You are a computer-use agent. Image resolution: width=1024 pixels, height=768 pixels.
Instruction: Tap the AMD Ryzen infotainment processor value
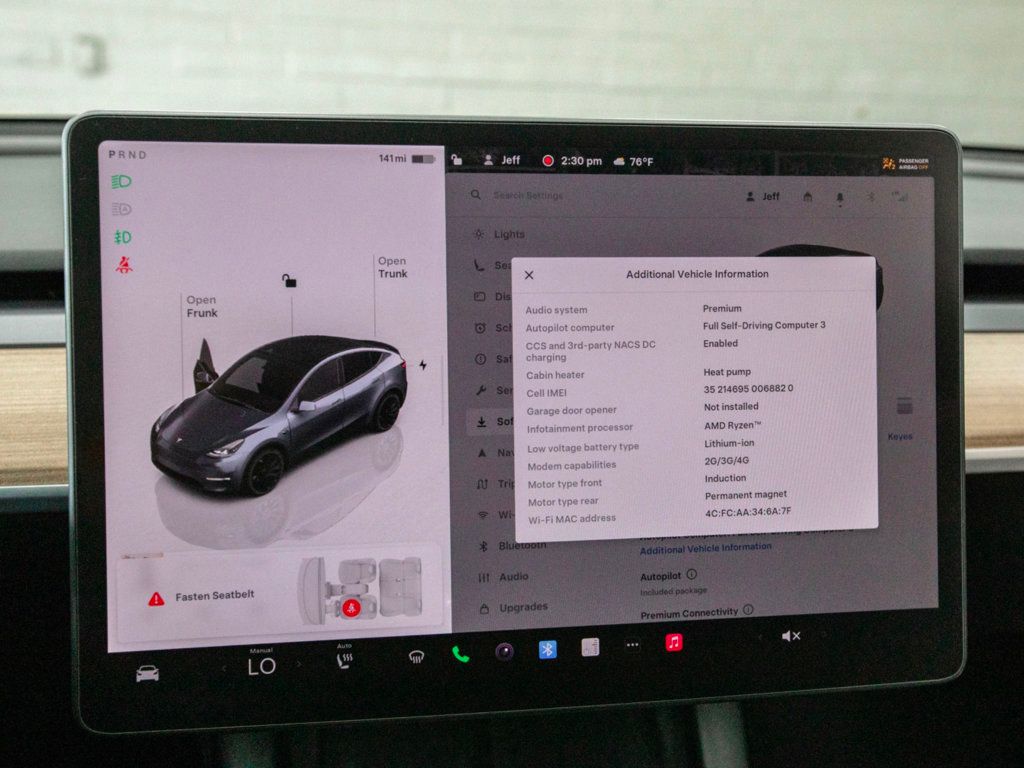tap(733, 425)
